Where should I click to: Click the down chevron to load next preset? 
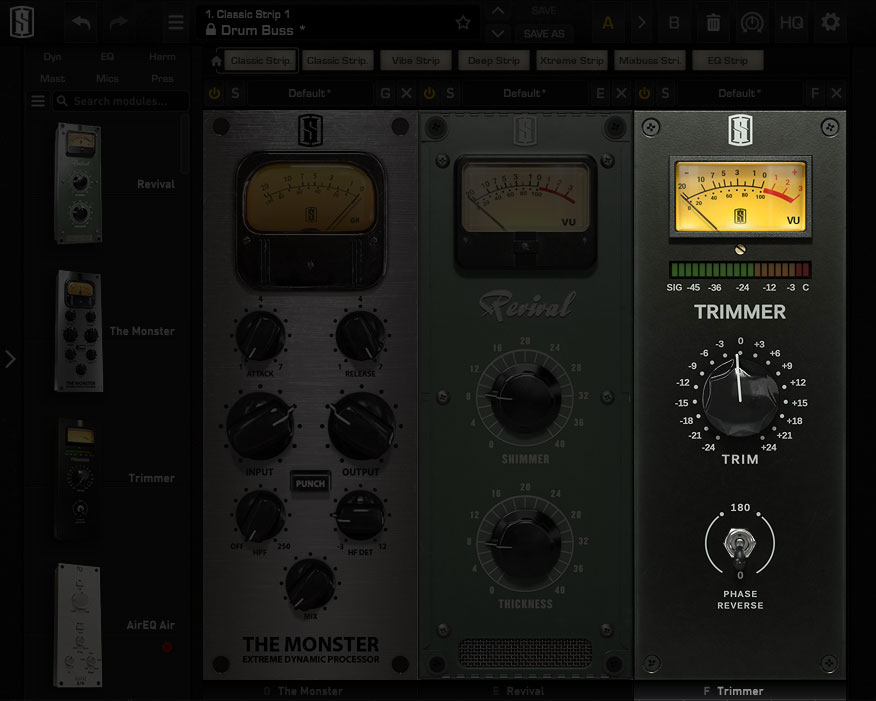tap(496, 33)
